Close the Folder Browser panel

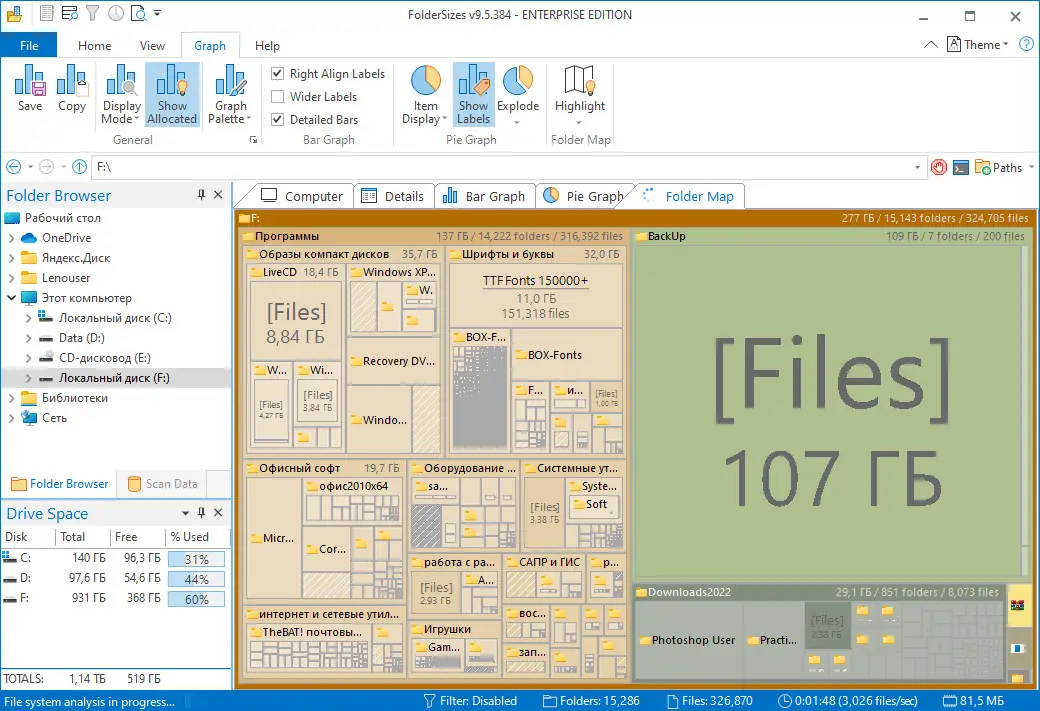[x=218, y=194]
